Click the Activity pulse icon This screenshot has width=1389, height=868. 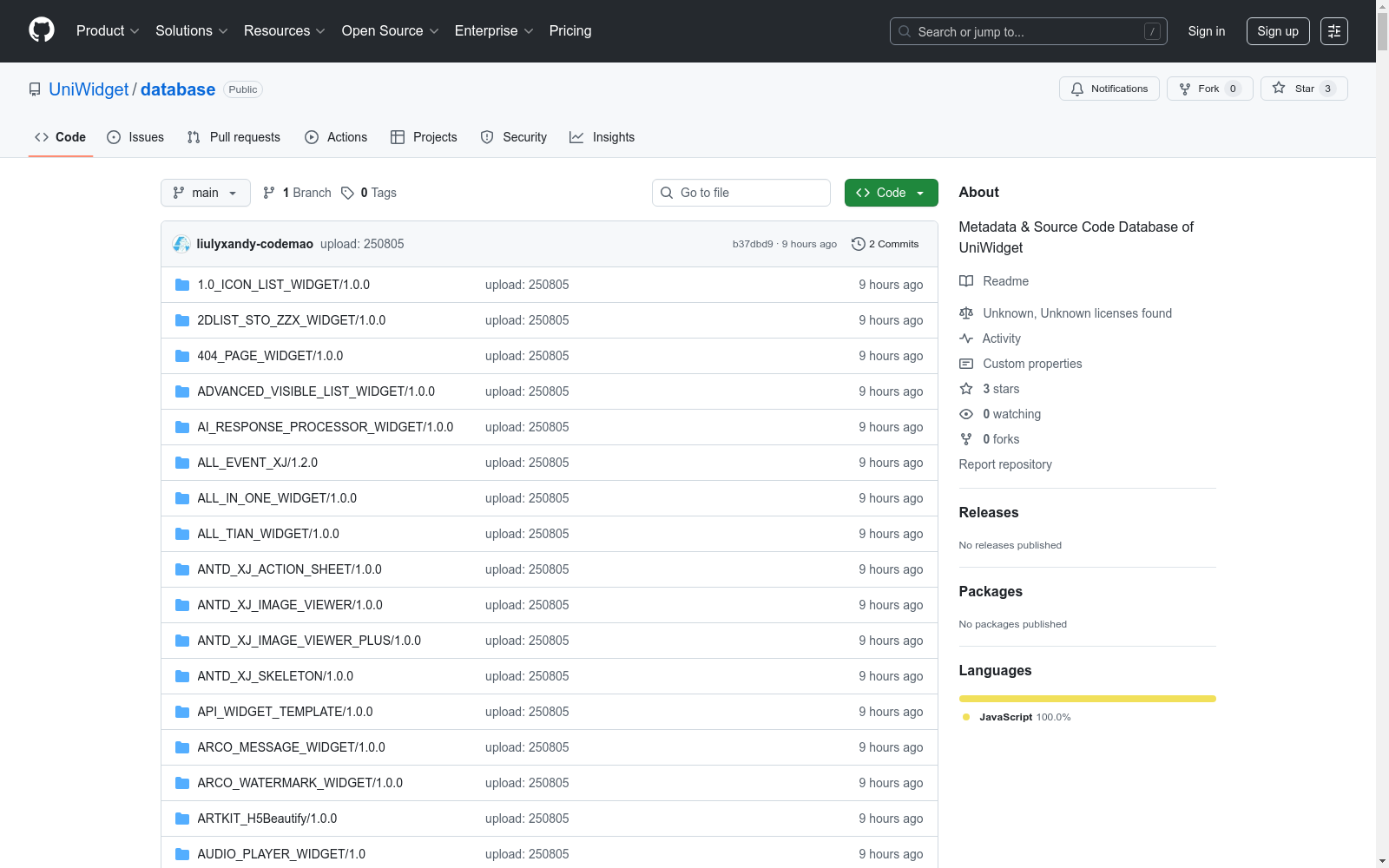coord(966,339)
